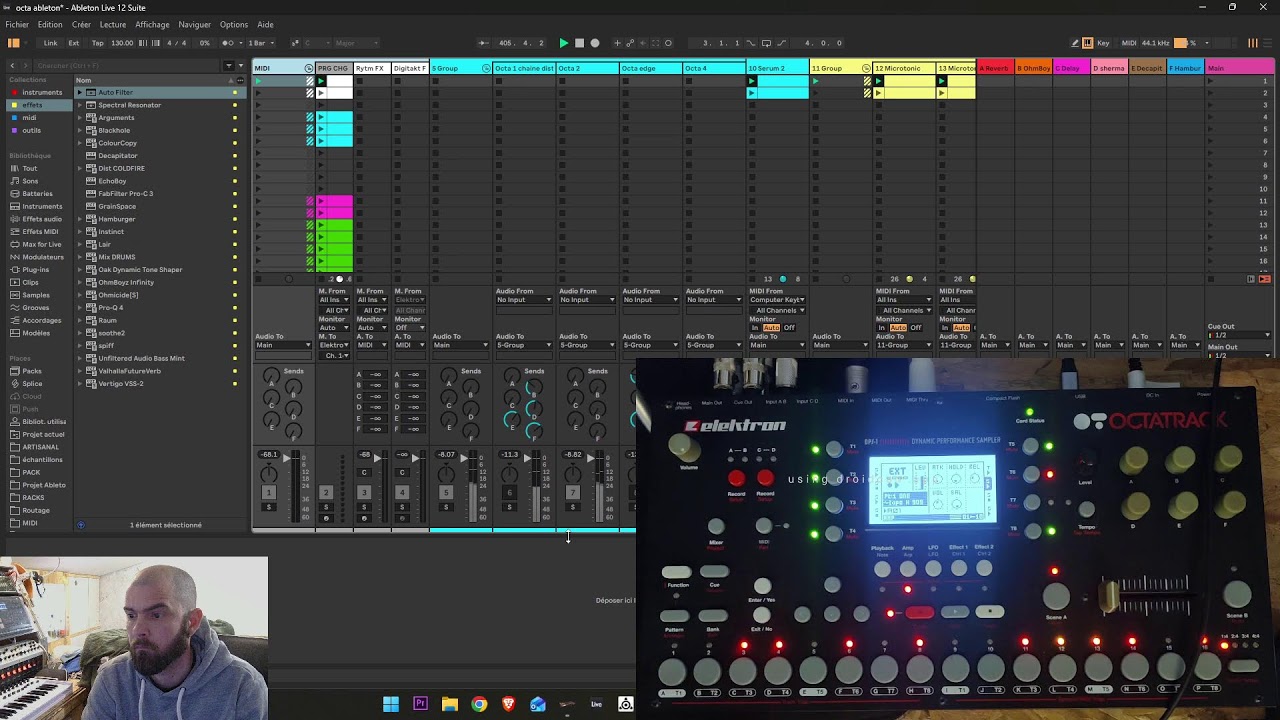Open the Edition menu
This screenshot has width=1280, height=720.
pyautogui.click(x=50, y=25)
